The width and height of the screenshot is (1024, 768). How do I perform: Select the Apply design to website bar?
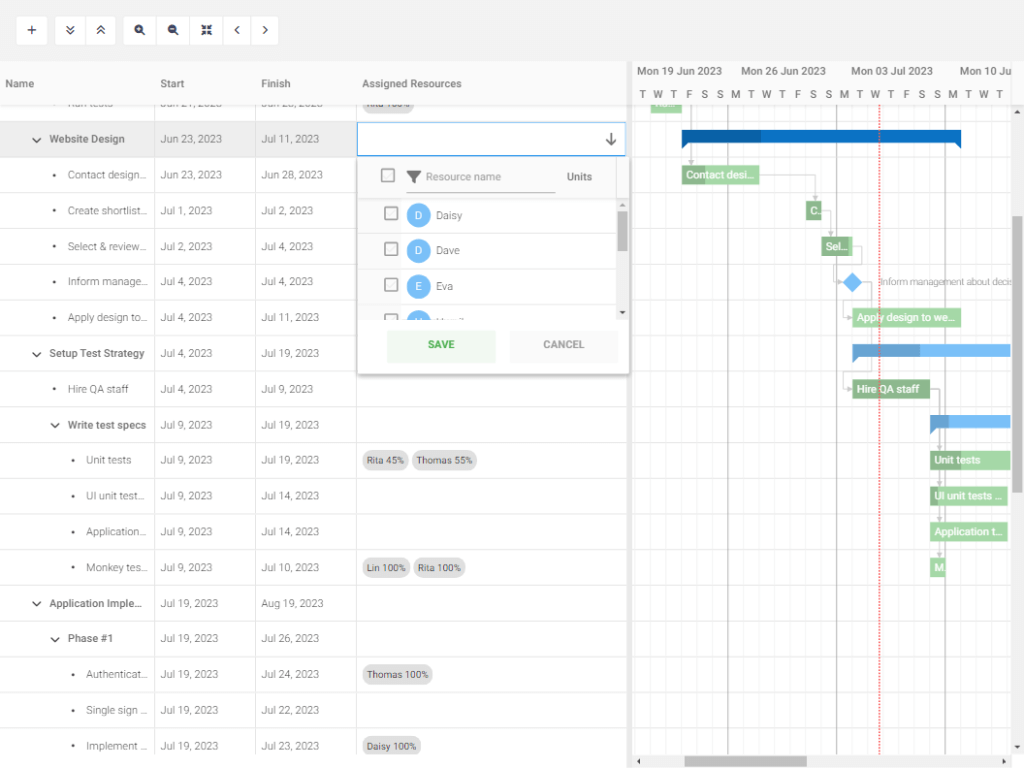[x=906, y=317]
